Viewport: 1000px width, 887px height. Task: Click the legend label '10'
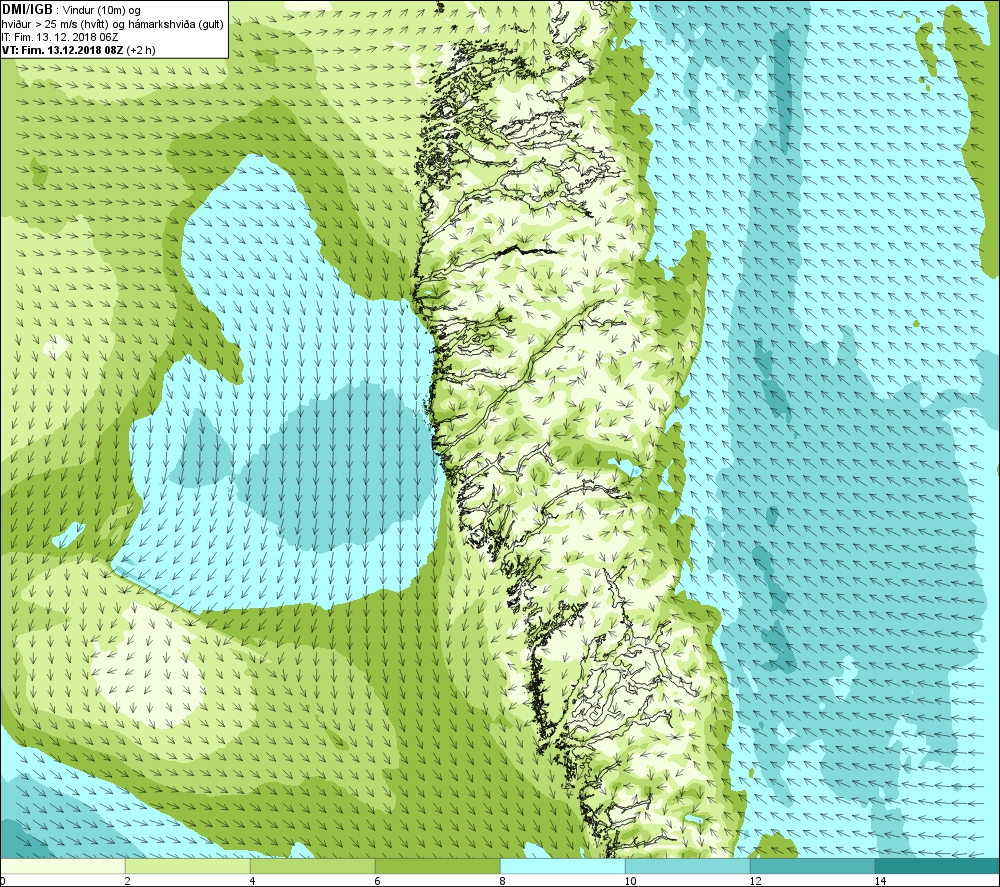[x=630, y=881]
